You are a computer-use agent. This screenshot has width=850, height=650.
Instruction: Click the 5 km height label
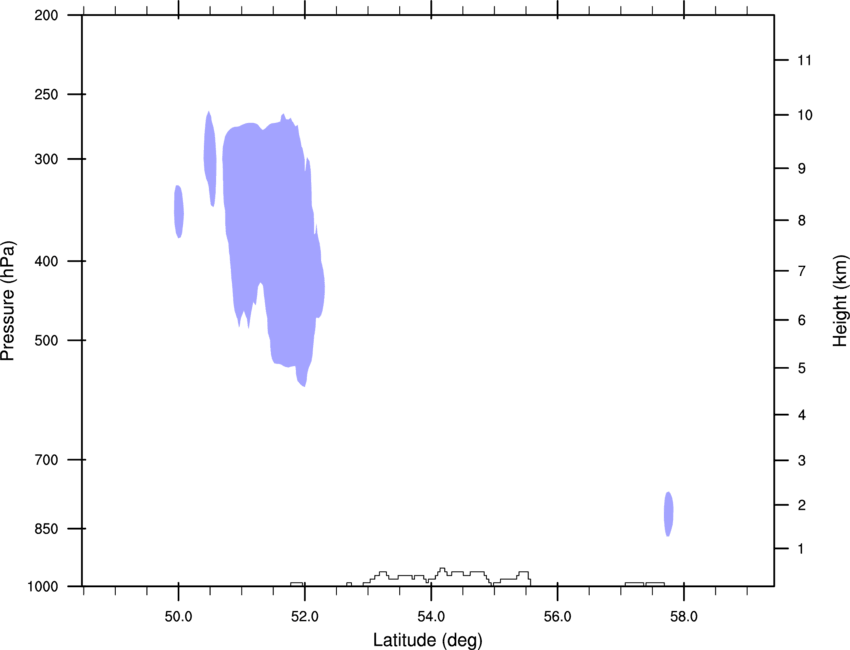[x=802, y=369]
